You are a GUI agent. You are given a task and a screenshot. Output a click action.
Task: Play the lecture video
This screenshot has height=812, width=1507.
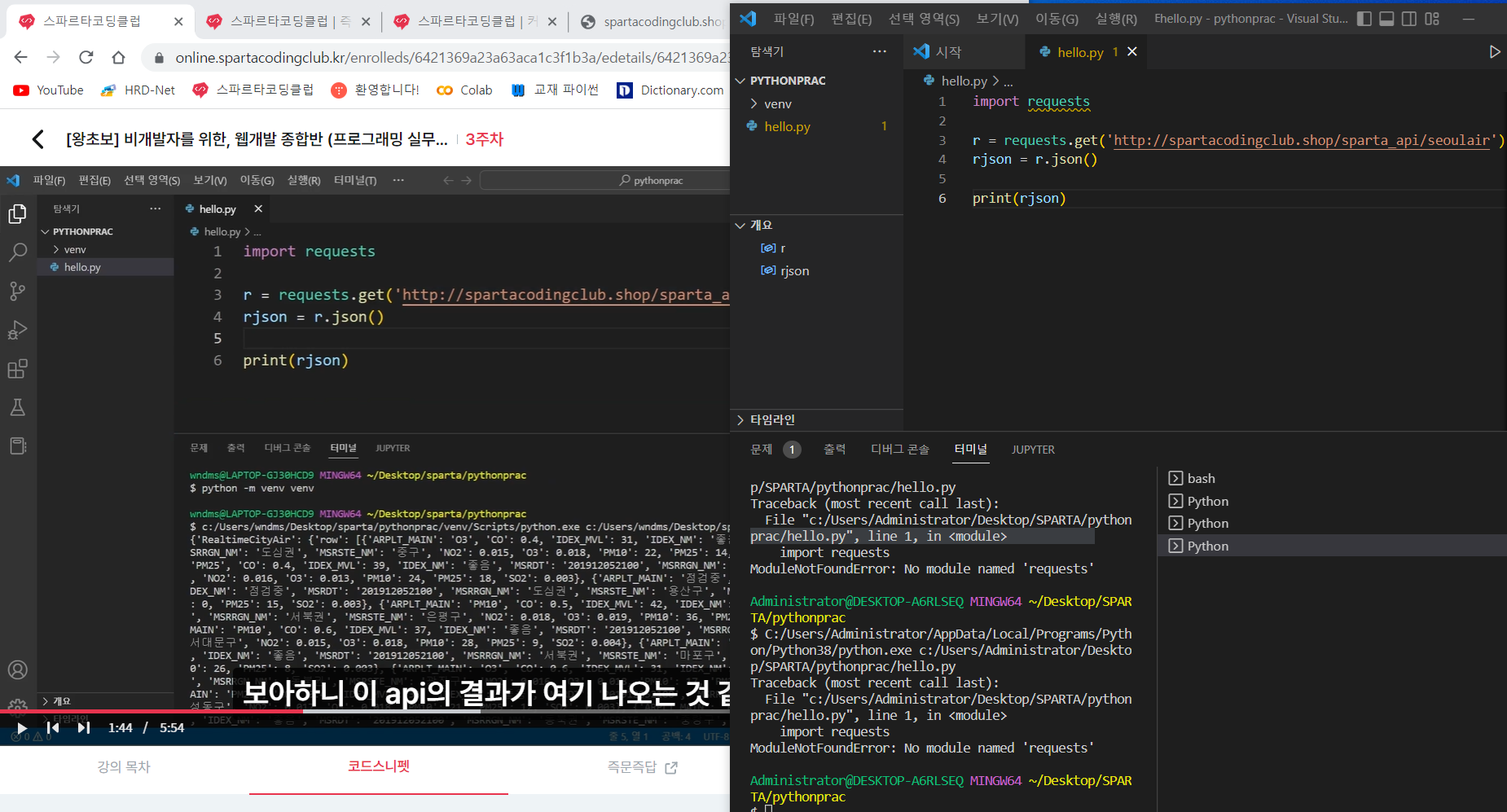(22, 728)
